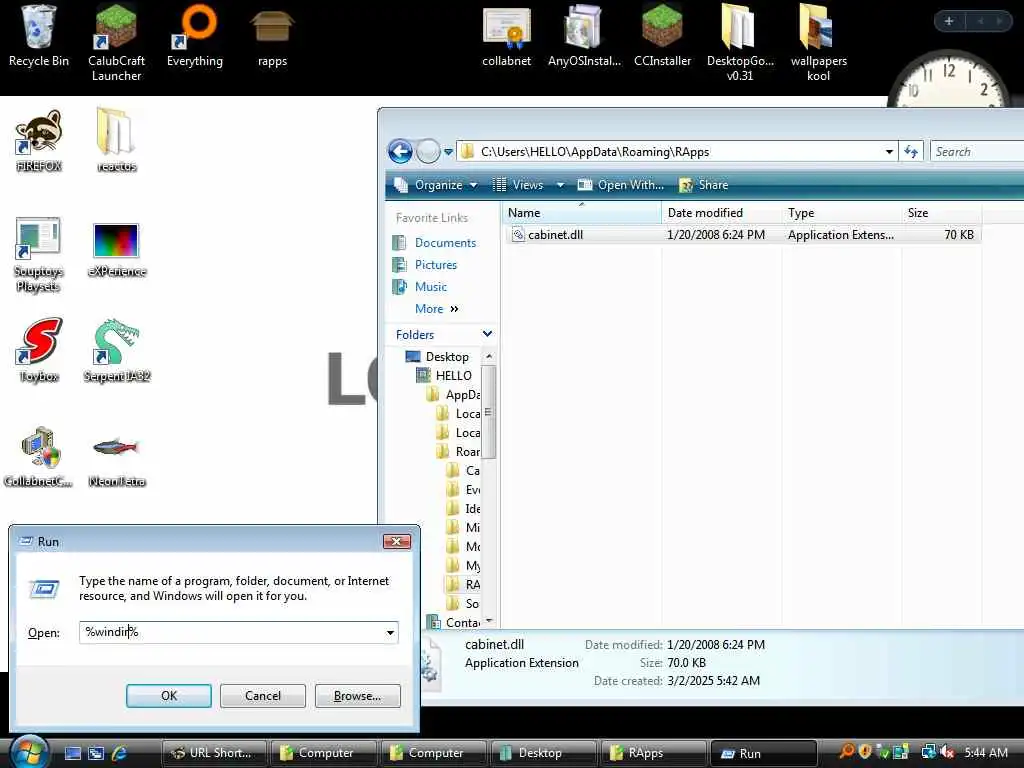Click Share in the Explorer toolbar
This screenshot has width=1024, height=768.
coord(704,185)
